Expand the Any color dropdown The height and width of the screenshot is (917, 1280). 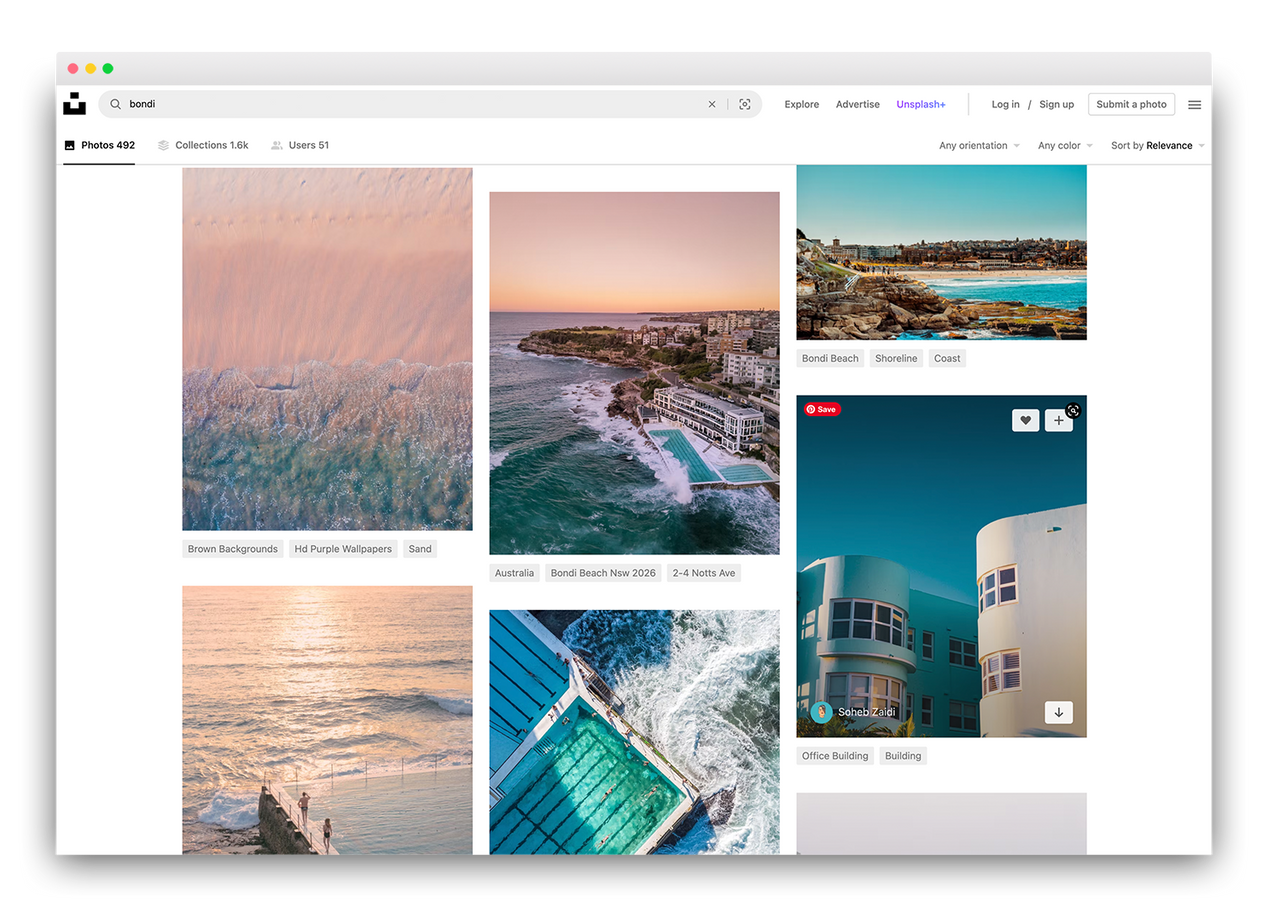(1065, 145)
